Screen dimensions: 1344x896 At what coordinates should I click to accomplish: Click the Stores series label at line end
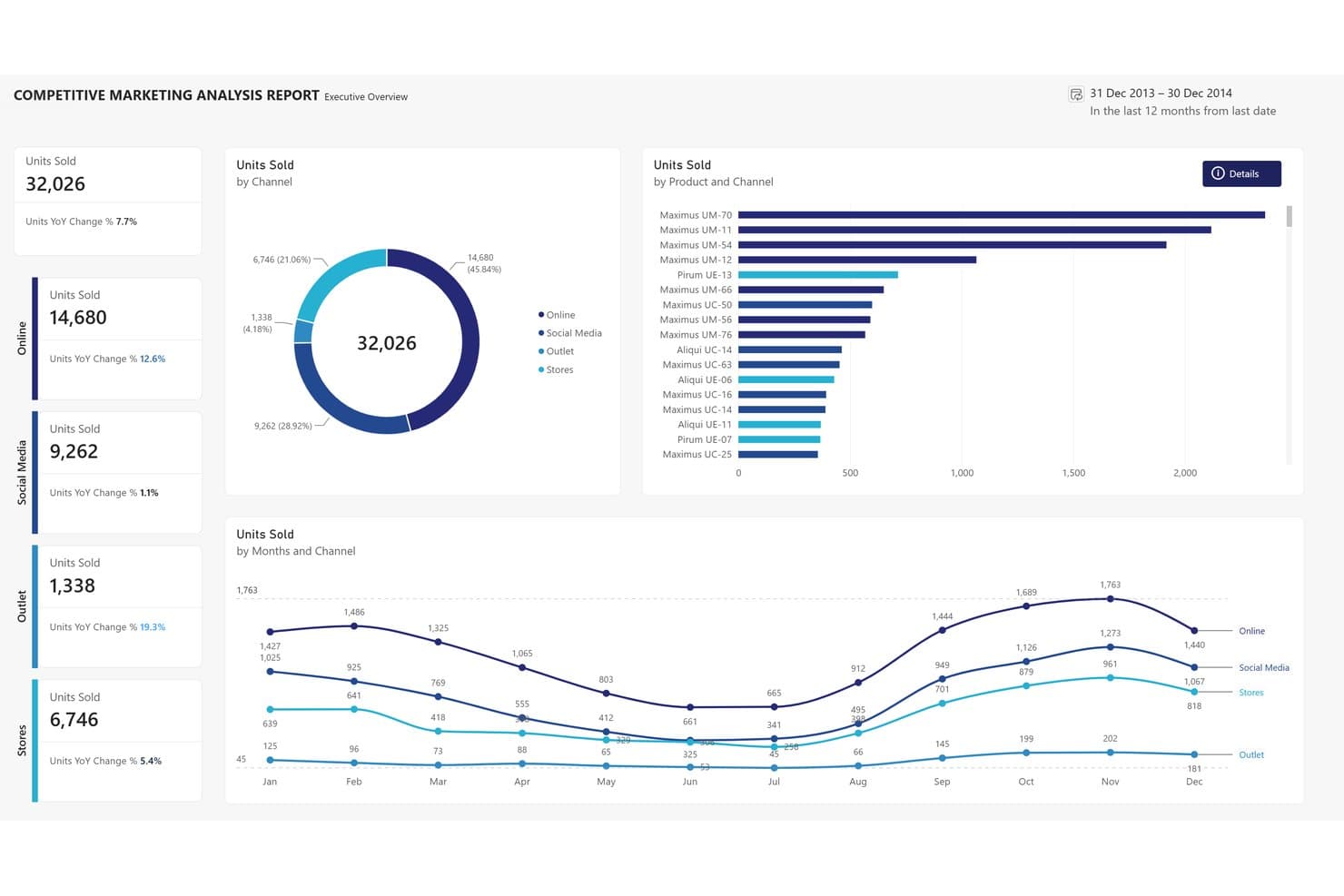click(1251, 693)
